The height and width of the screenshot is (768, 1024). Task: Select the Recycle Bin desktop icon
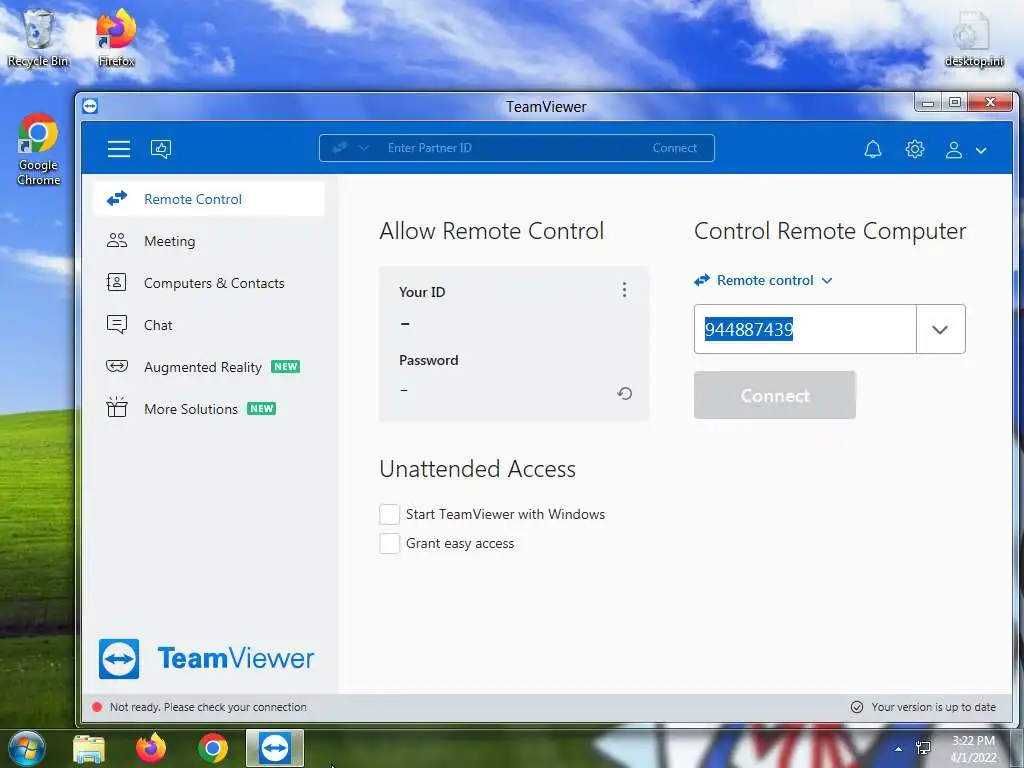38,38
